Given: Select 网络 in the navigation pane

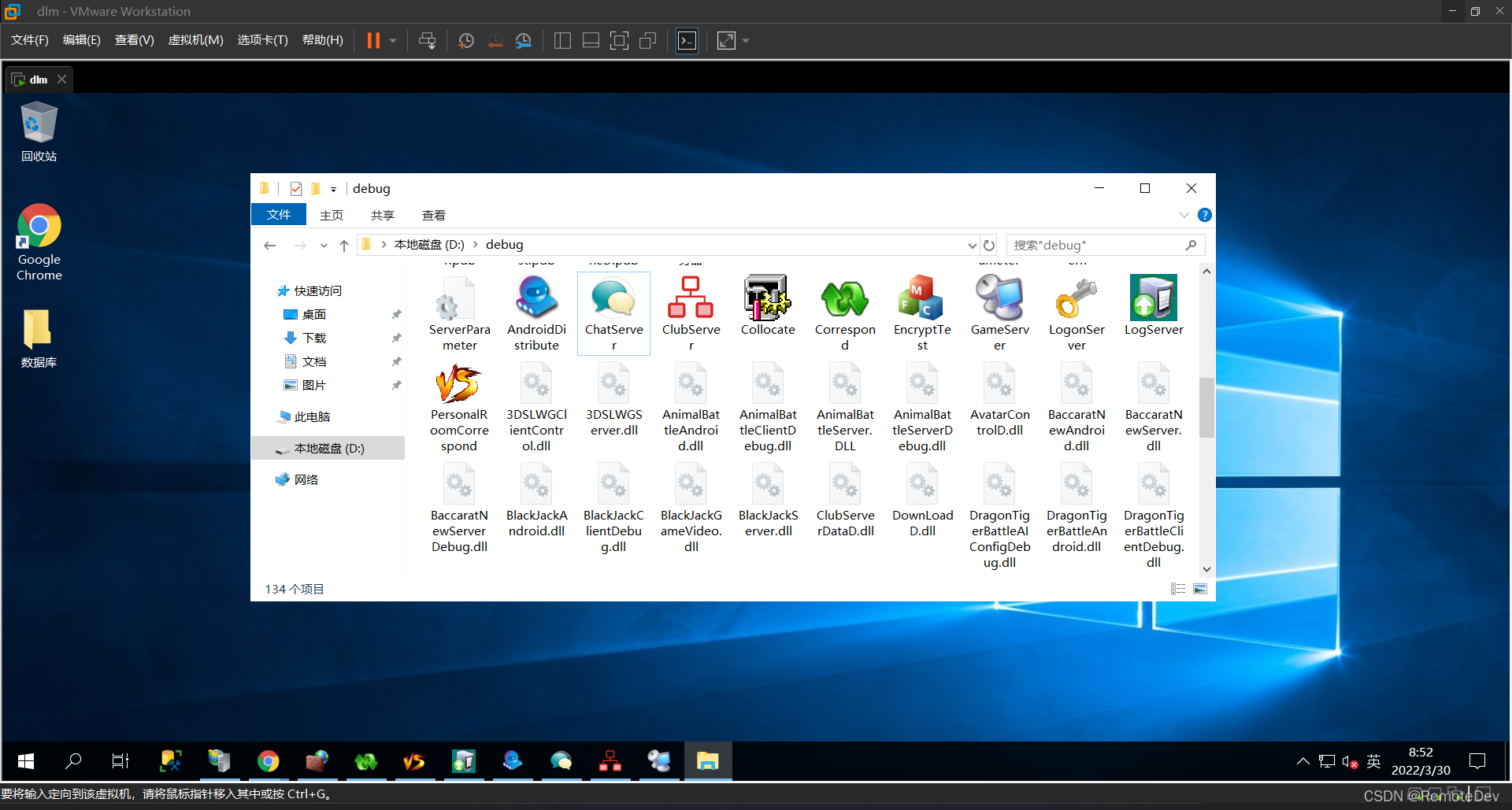Looking at the screenshot, I should tap(306, 480).
